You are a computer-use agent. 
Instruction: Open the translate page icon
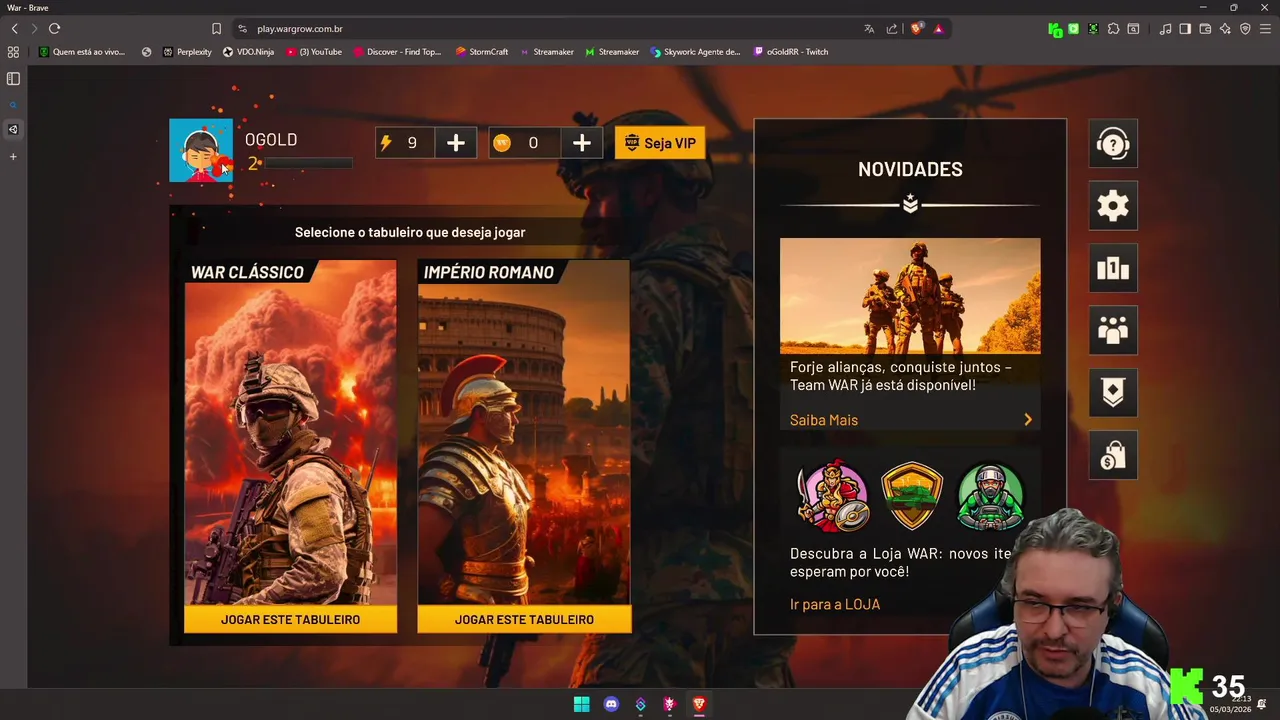(869, 29)
